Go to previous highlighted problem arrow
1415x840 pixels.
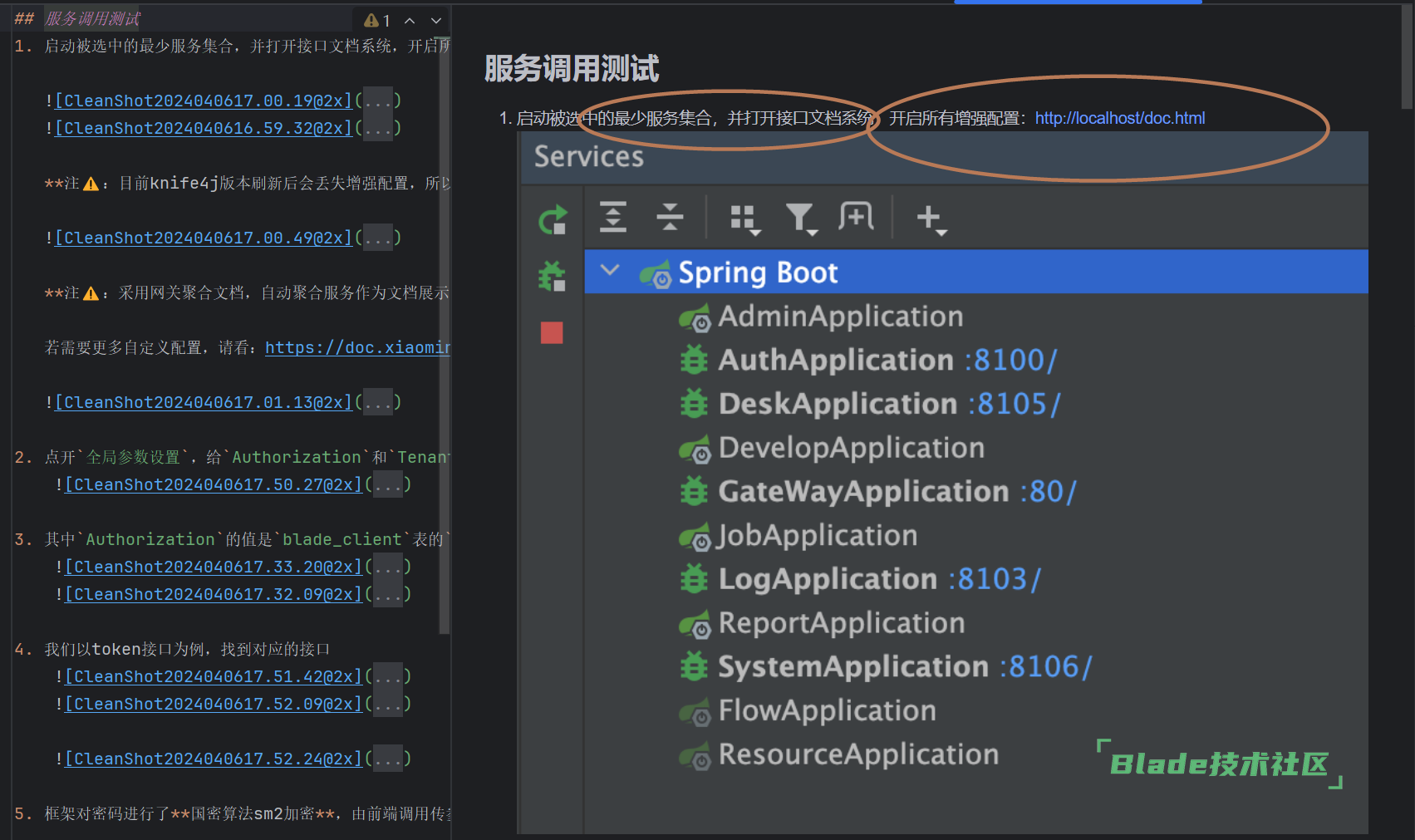410,20
